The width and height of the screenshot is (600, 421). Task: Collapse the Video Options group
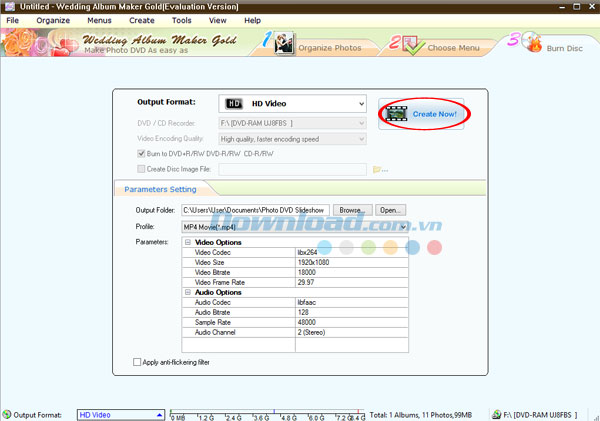coord(188,242)
